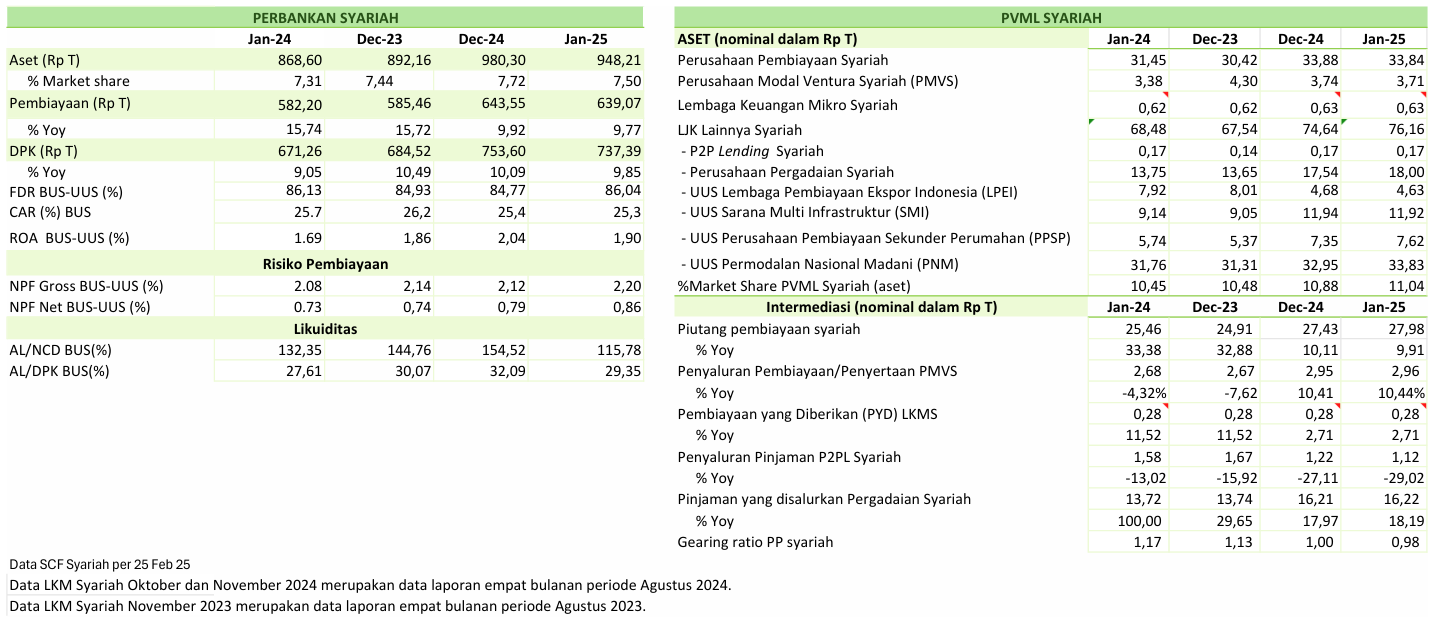The height and width of the screenshot is (621, 1436).
Task: Click the red comment marker on PYD LKMS Jan-25 cell
Action: point(1424,406)
